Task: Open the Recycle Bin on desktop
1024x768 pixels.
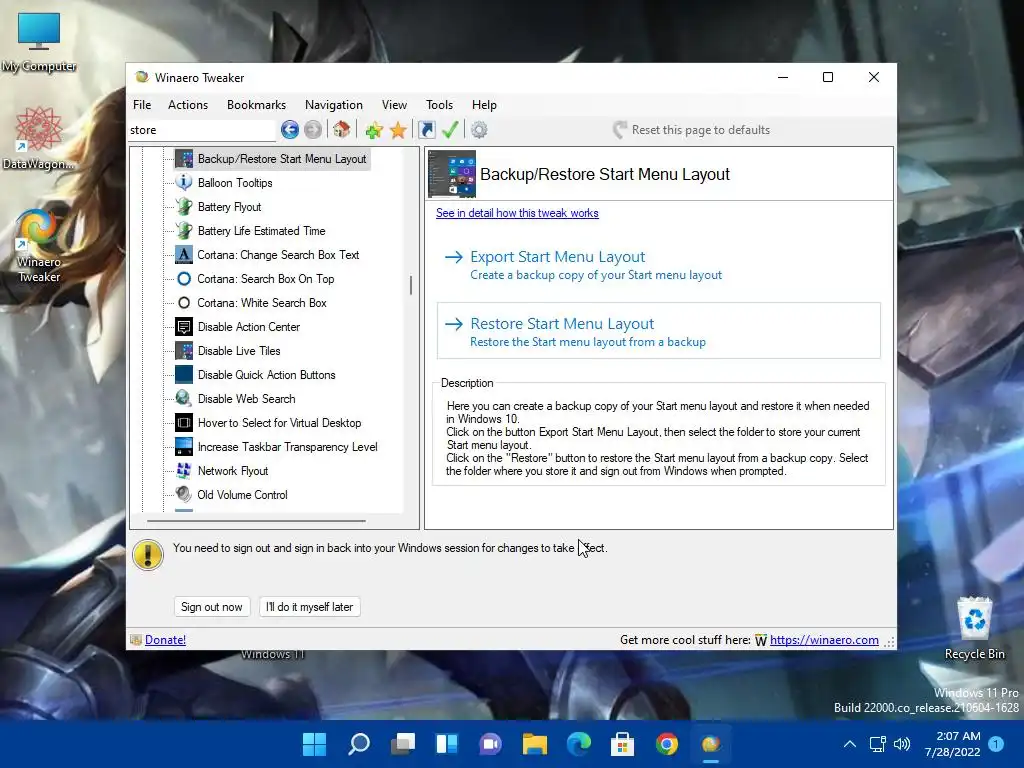Action: point(974,628)
